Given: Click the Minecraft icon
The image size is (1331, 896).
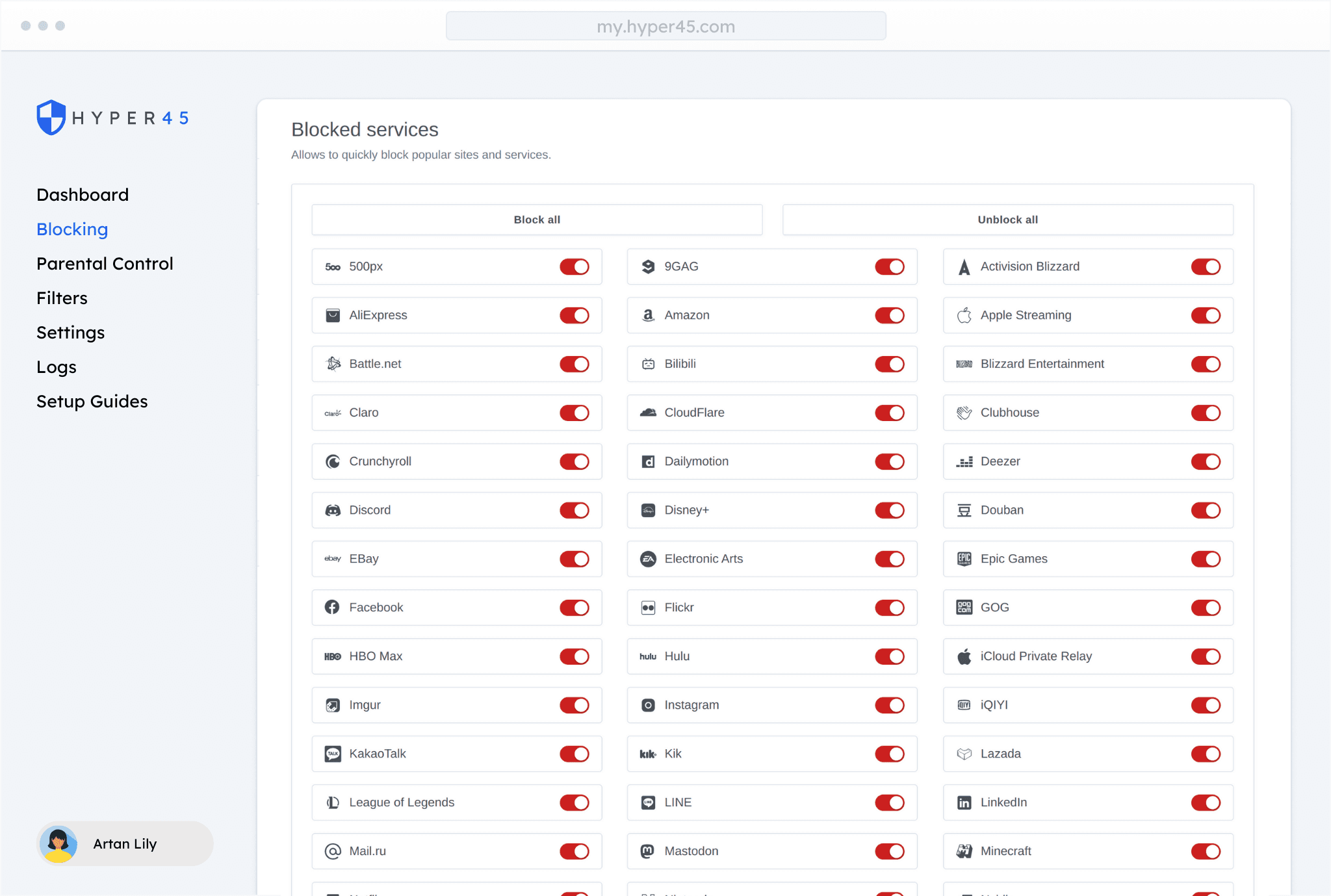Looking at the screenshot, I should coord(964,851).
